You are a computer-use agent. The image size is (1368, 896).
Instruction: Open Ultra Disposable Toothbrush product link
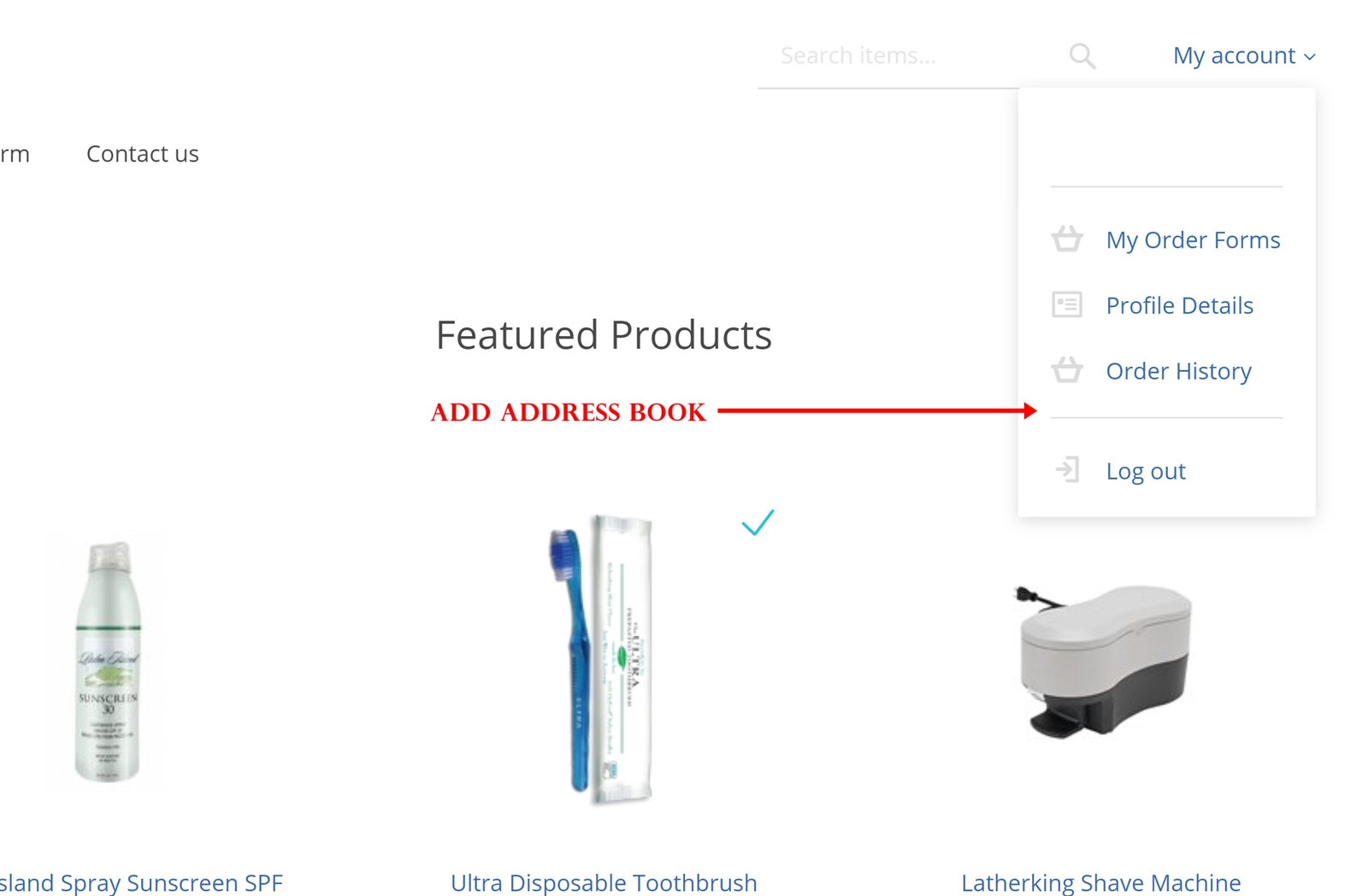coord(604,882)
